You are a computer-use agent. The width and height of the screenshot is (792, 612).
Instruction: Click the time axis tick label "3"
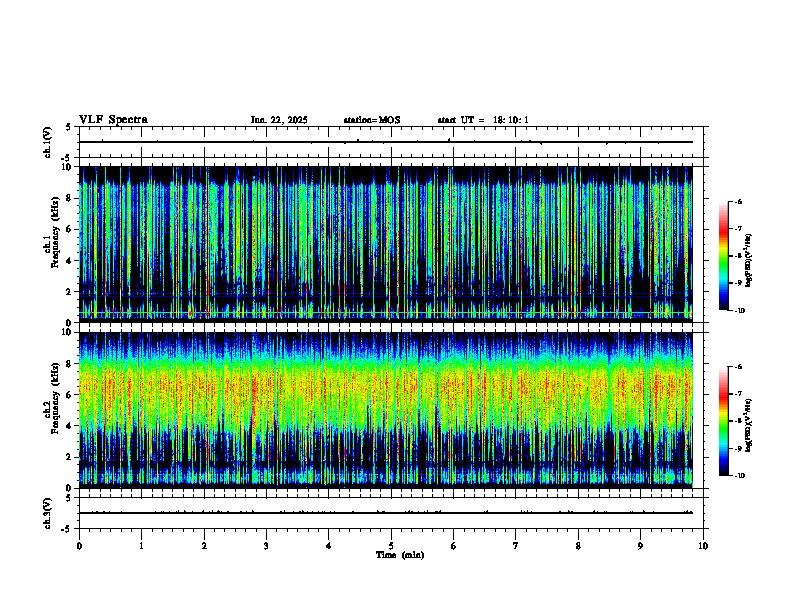point(266,546)
